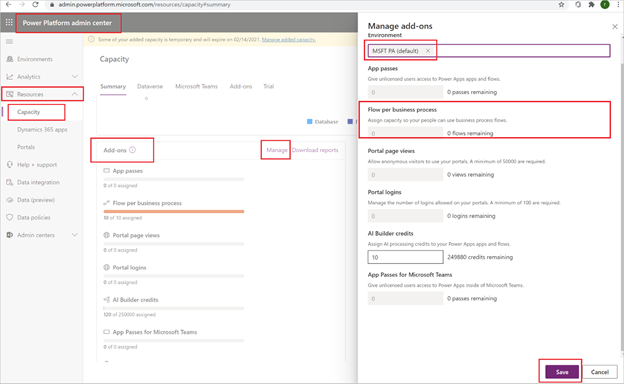Click the Resources sidebar icon
624x384 pixels.
[10, 94]
